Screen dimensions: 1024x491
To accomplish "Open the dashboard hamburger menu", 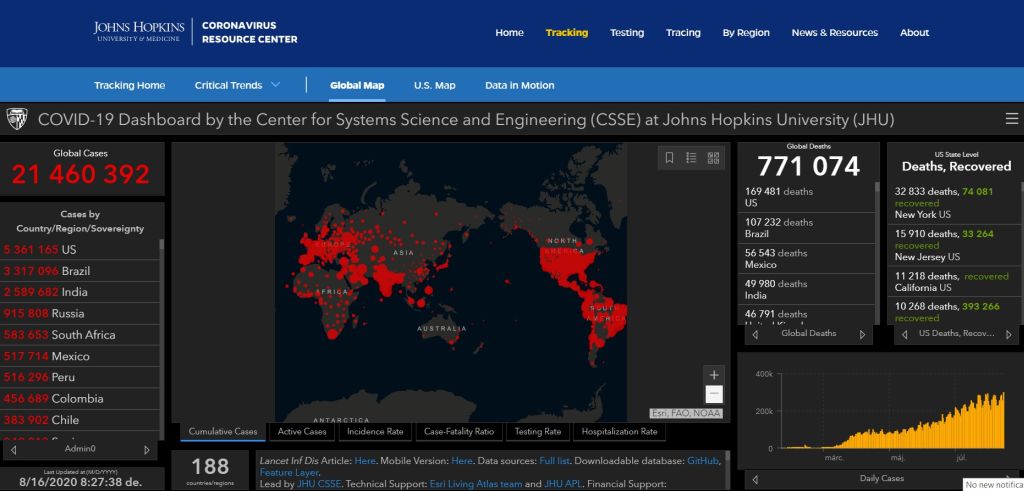I will (x=1012, y=119).
